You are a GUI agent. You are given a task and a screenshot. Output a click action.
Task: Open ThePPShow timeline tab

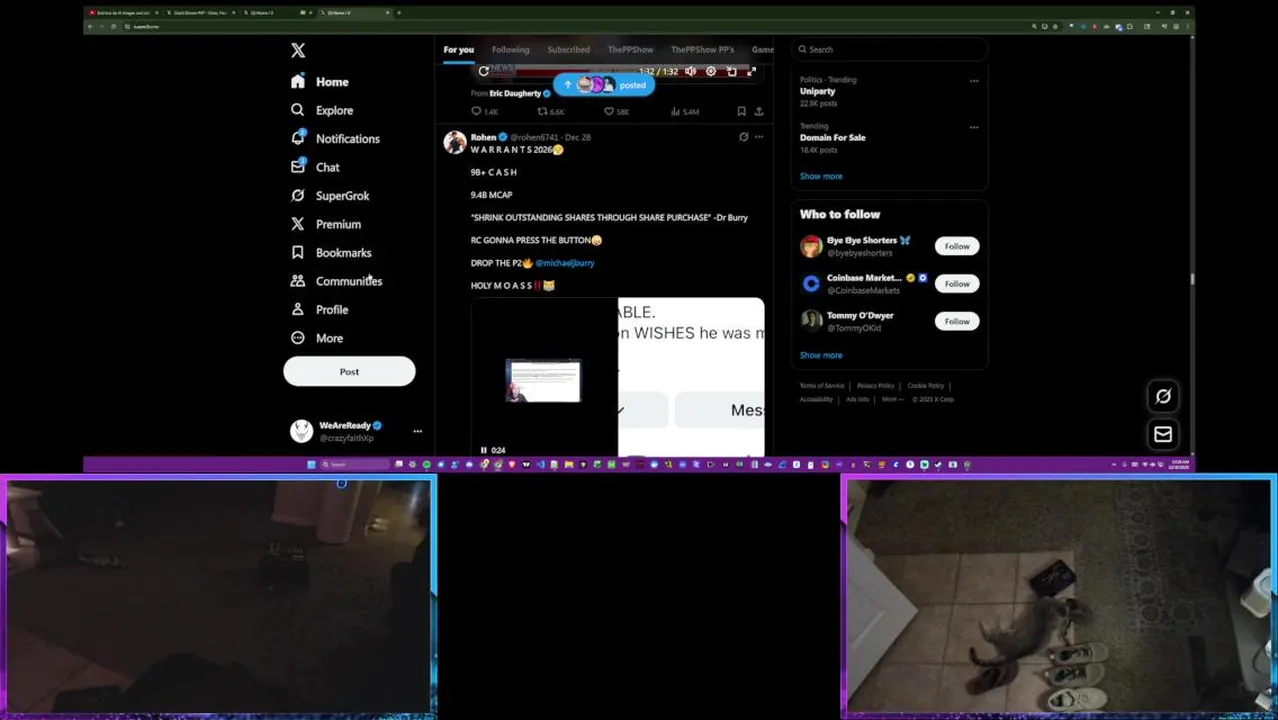coord(630,49)
